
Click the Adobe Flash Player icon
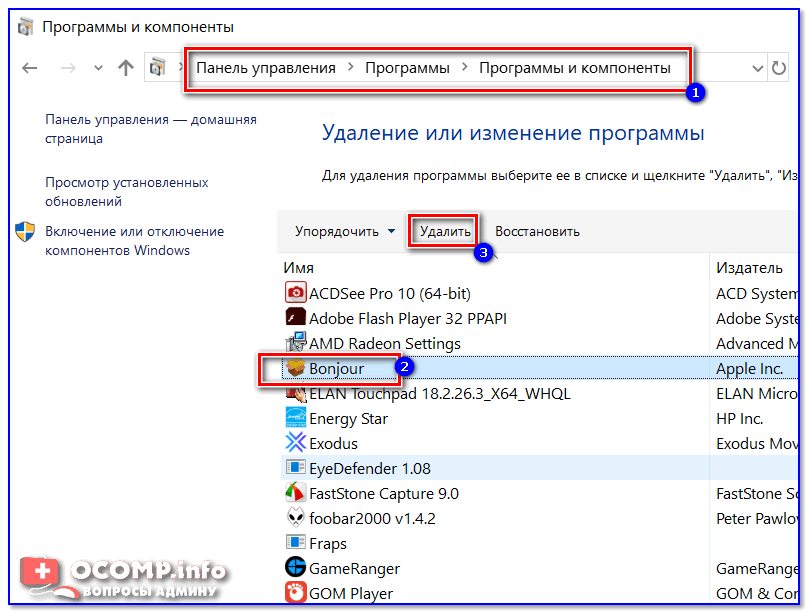pos(296,317)
